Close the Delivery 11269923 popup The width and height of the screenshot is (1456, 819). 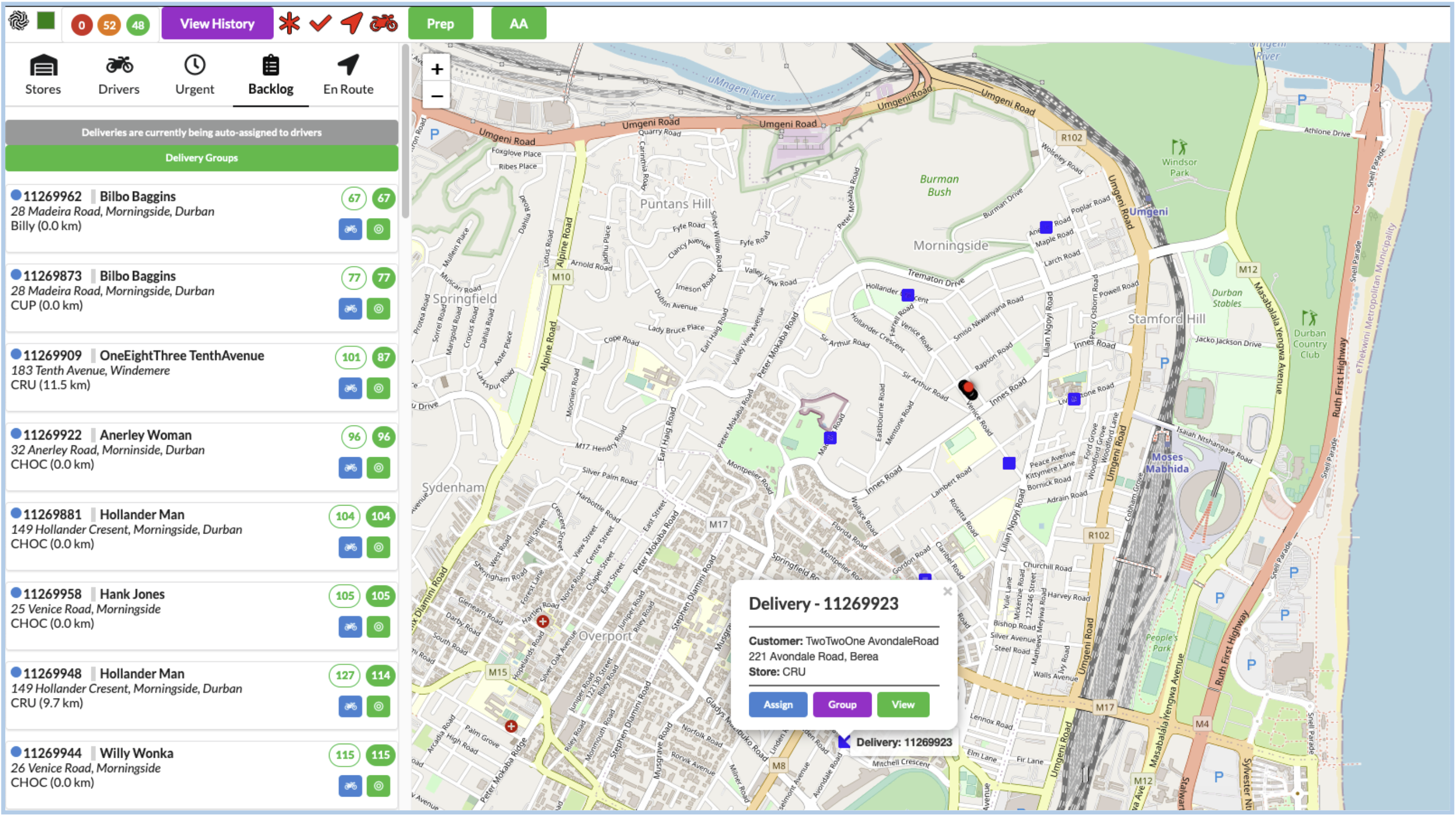(948, 592)
